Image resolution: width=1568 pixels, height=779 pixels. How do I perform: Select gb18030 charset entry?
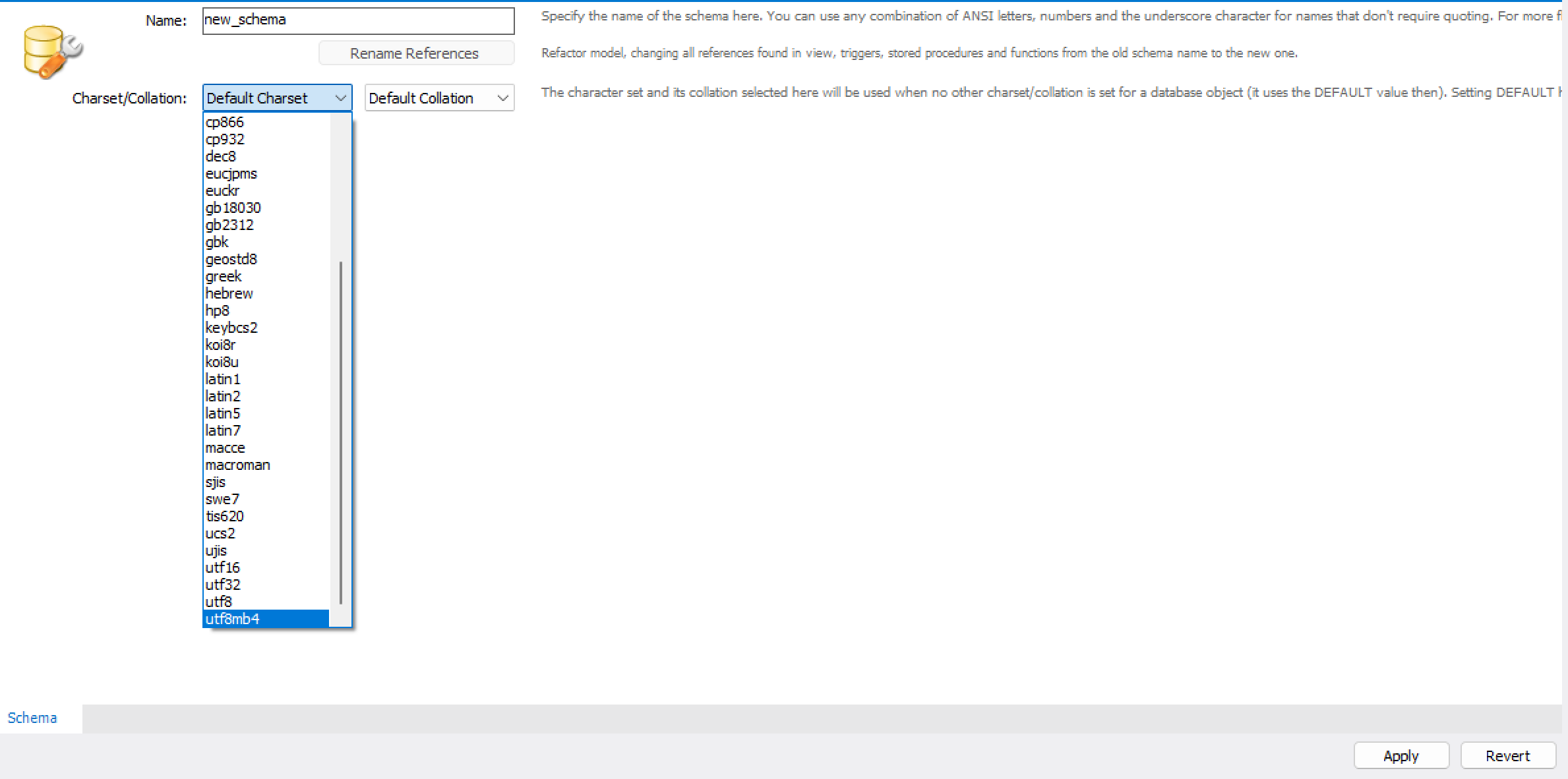pyautogui.click(x=233, y=208)
